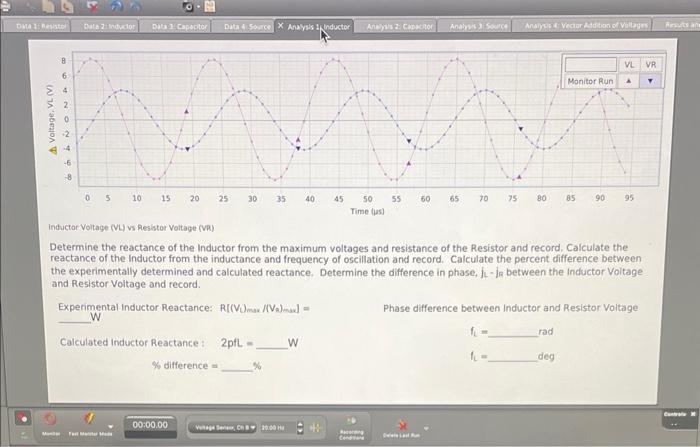Close the Controls panel
The height and width of the screenshot is (447, 700).
693,414
